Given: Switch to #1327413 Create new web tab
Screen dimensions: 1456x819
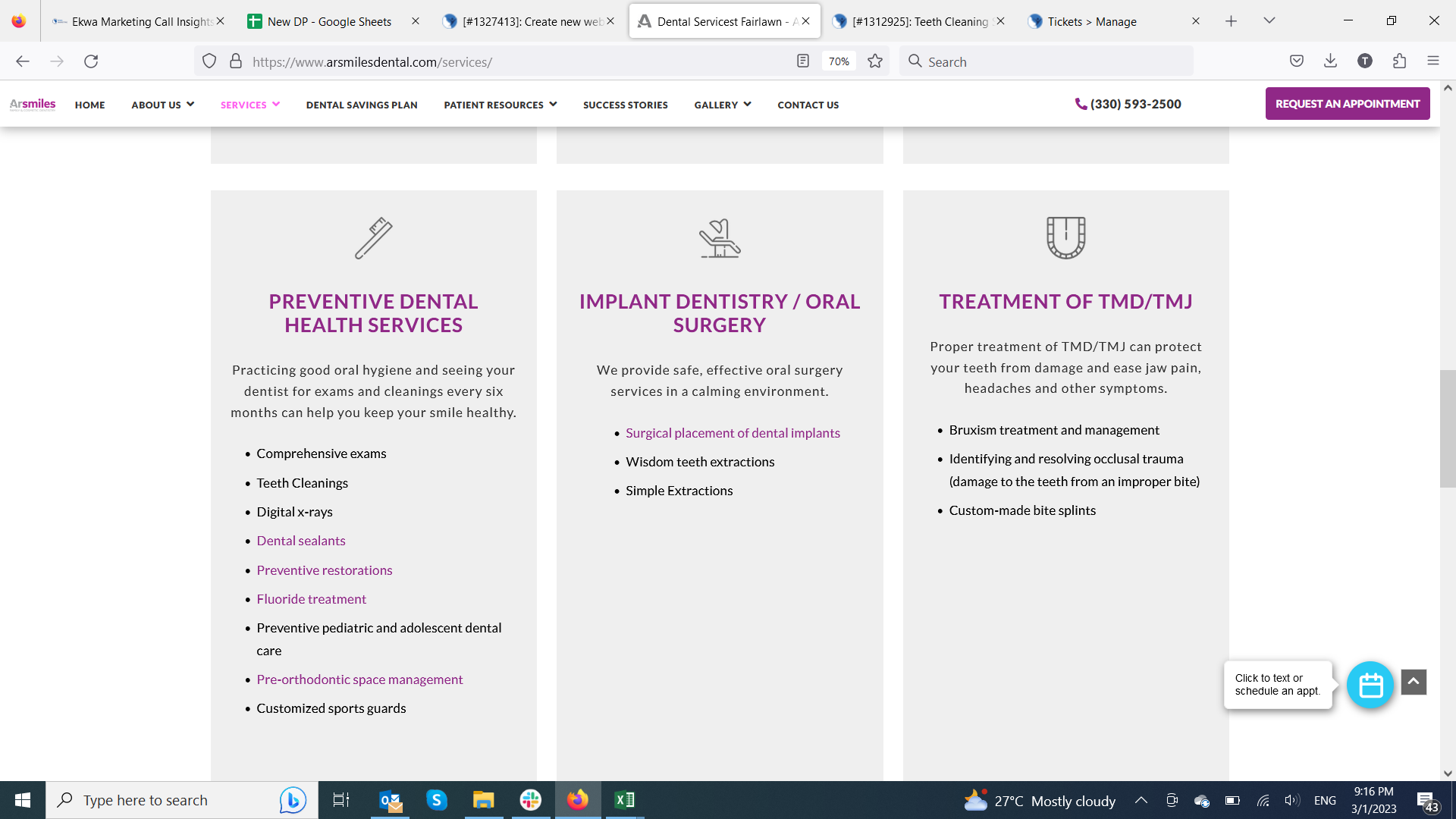Looking at the screenshot, I should pyautogui.click(x=527, y=21).
